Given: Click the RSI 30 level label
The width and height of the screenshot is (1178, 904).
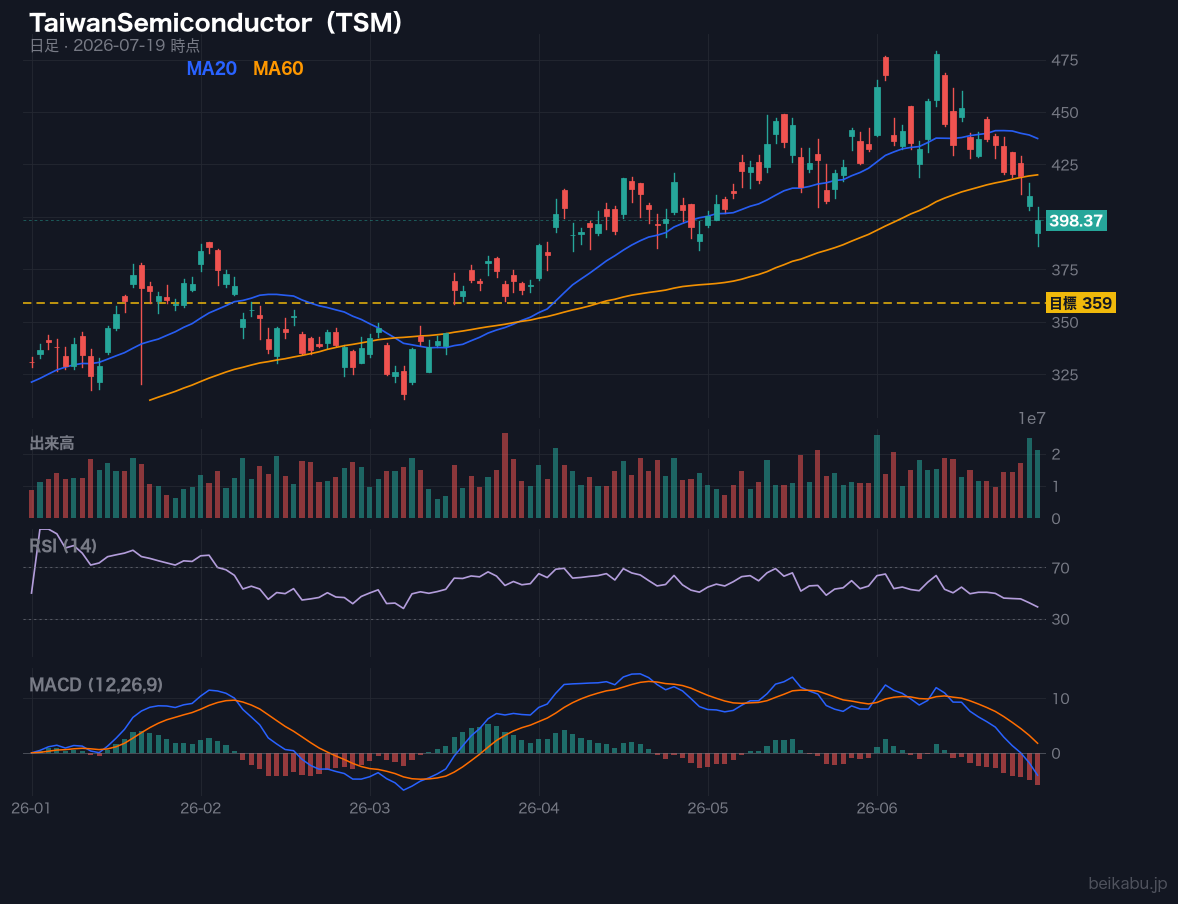Looking at the screenshot, I should pos(1060,619).
